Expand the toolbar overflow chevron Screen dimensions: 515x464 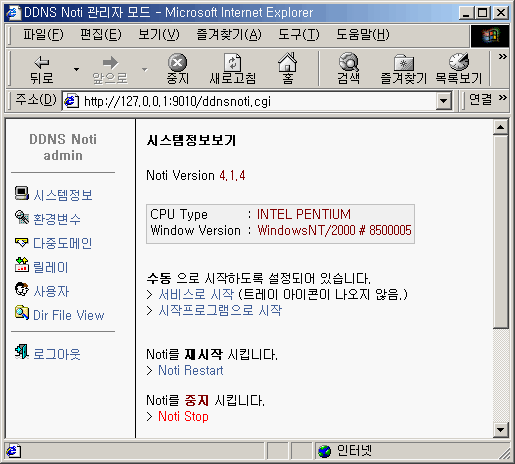[502, 57]
